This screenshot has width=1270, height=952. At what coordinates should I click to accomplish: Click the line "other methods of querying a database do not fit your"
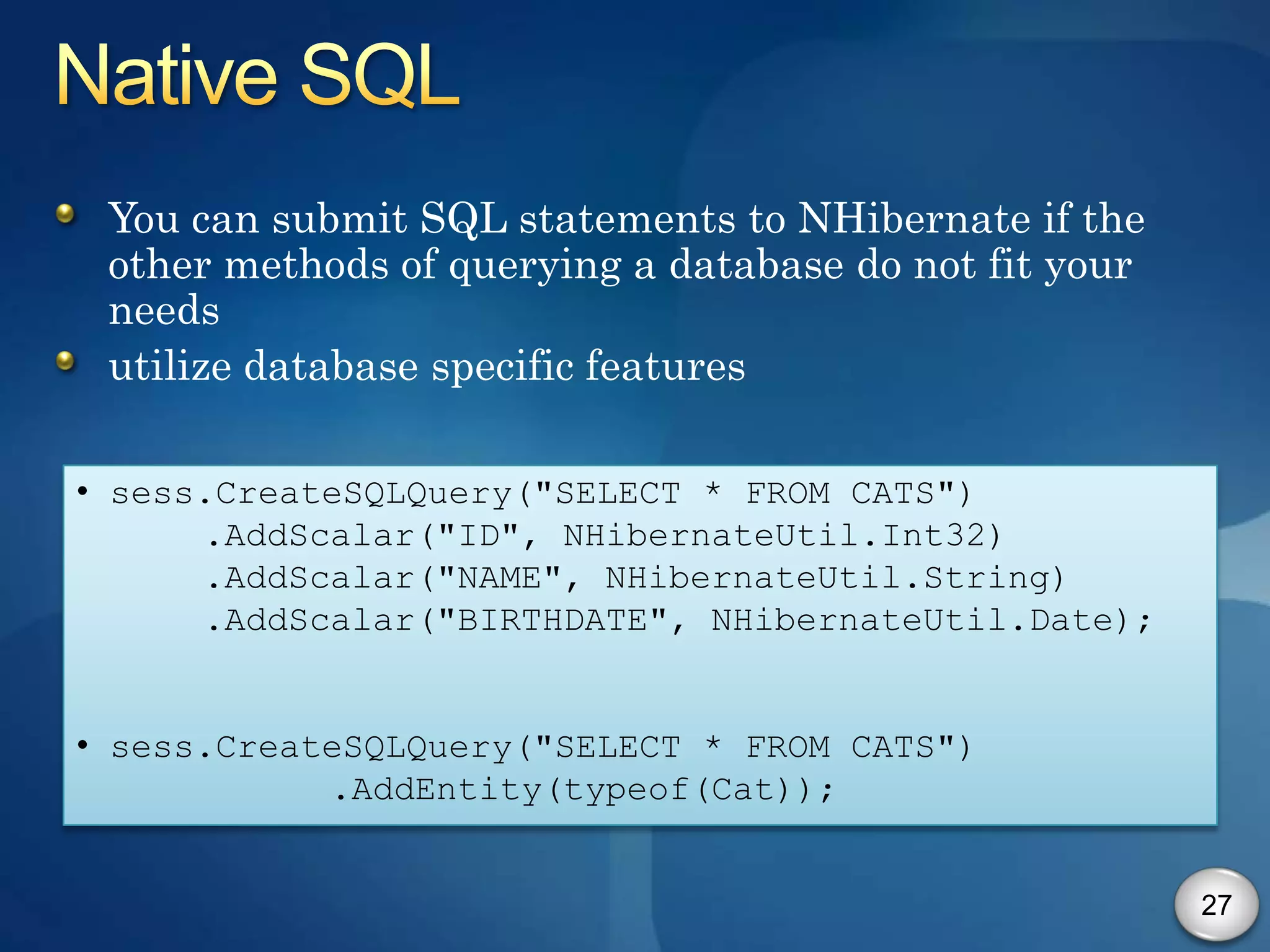click(620, 265)
